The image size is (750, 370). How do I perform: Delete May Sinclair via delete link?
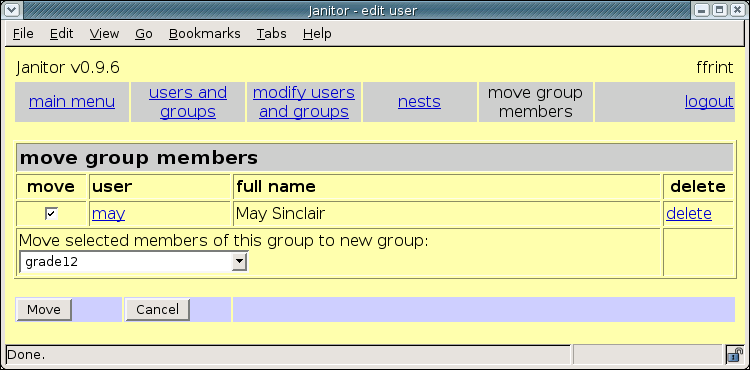(x=689, y=214)
